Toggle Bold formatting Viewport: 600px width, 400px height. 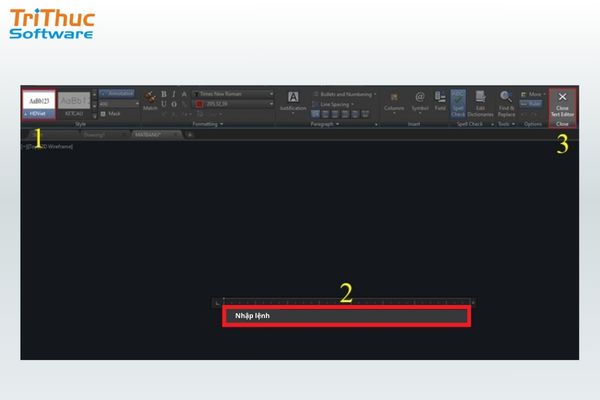[x=164, y=94]
